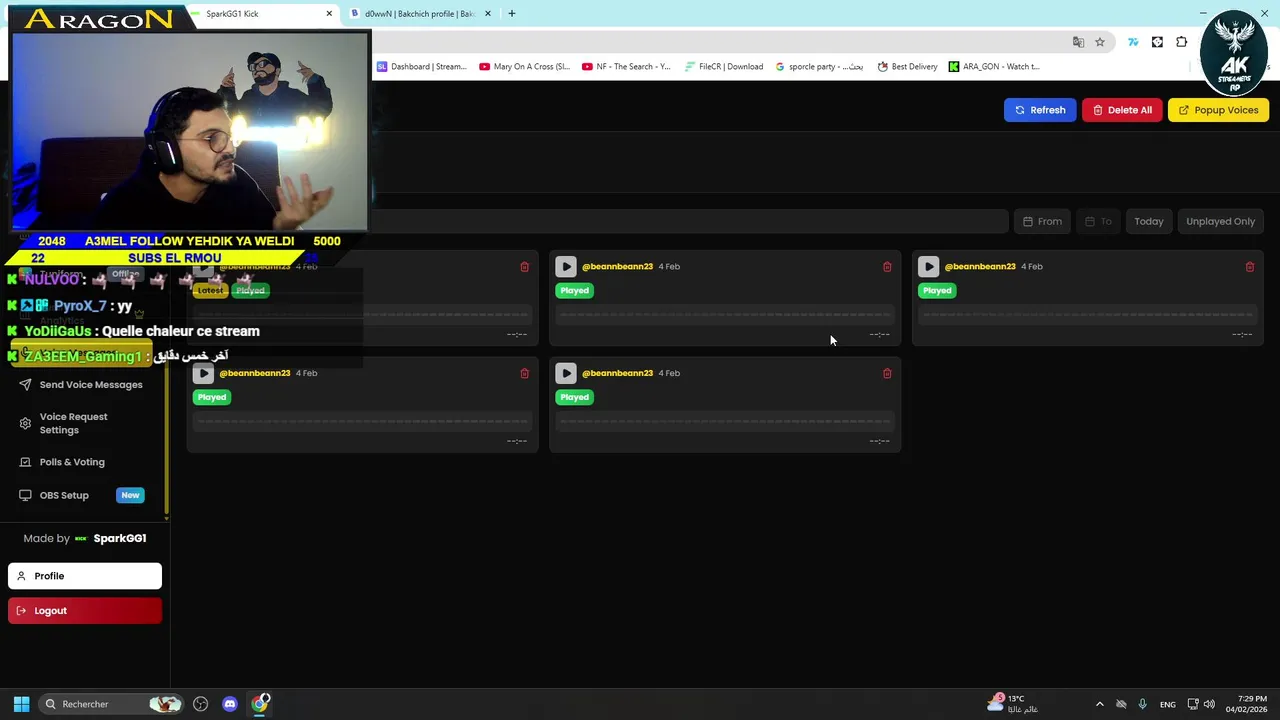1280x720 pixels.
Task: Click the Chrome icon in the taskbar
Action: click(x=260, y=704)
